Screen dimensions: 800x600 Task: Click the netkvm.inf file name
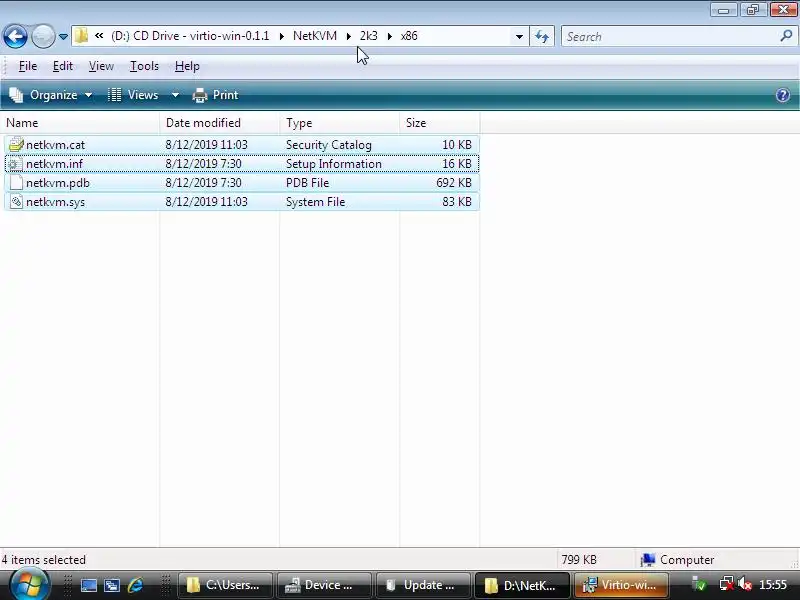(x=55, y=164)
